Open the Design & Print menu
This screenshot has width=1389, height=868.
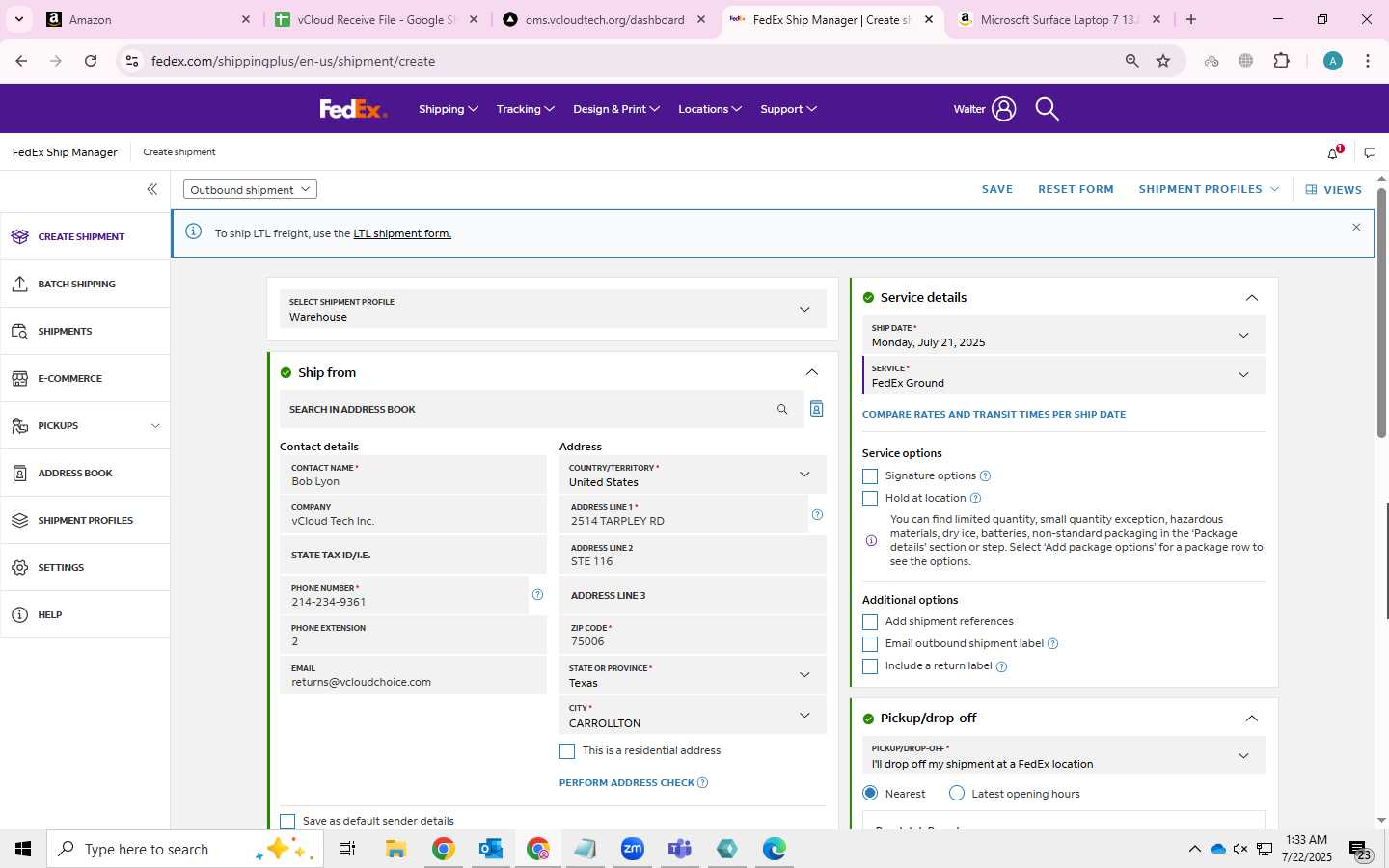[x=616, y=109]
